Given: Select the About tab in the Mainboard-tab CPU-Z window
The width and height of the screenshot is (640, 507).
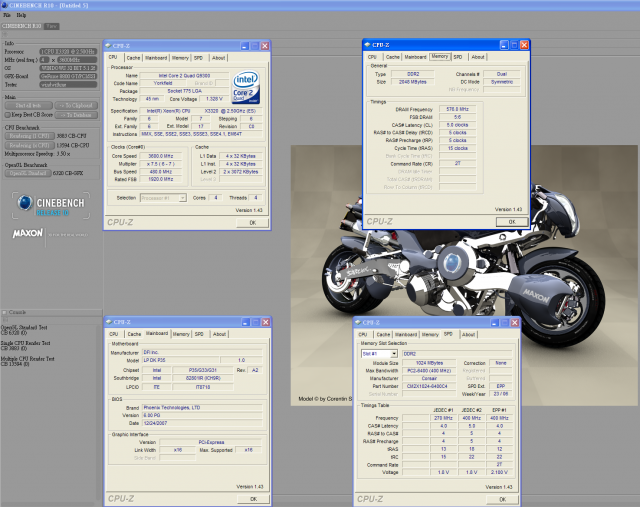Looking at the screenshot, I should coord(219,334).
